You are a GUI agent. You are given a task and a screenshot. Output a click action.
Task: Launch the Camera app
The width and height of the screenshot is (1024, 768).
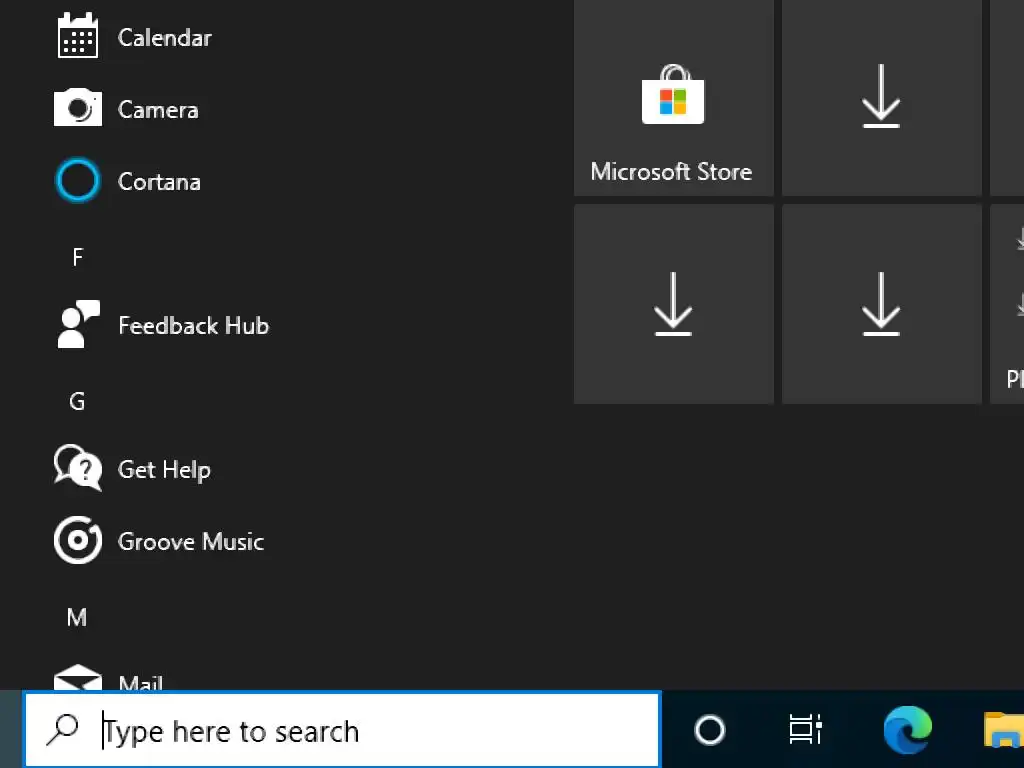click(157, 110)
